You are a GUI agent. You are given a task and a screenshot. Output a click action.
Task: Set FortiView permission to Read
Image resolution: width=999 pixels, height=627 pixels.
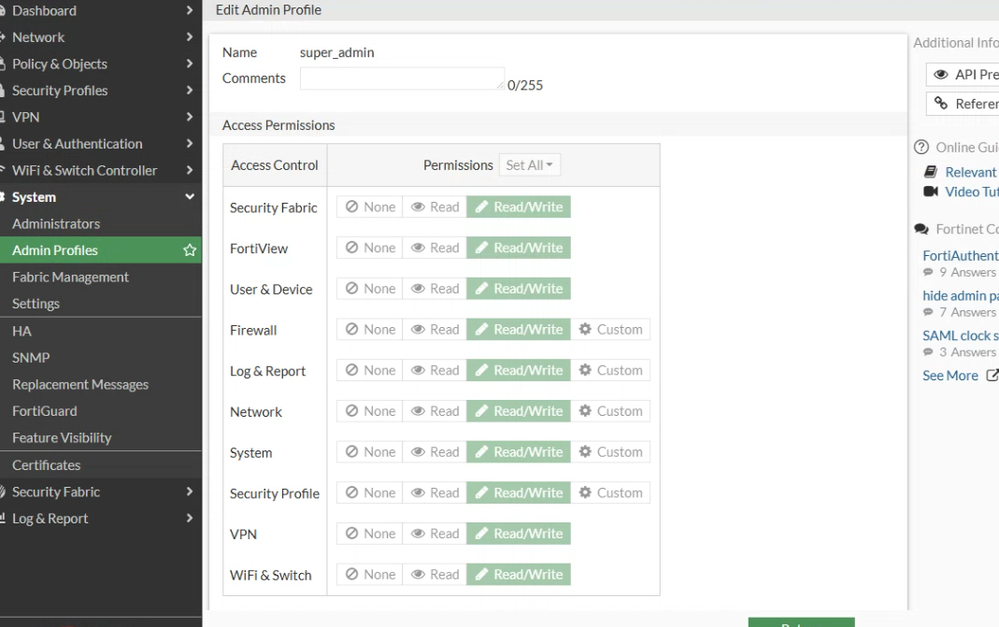[x=434, y=248]
